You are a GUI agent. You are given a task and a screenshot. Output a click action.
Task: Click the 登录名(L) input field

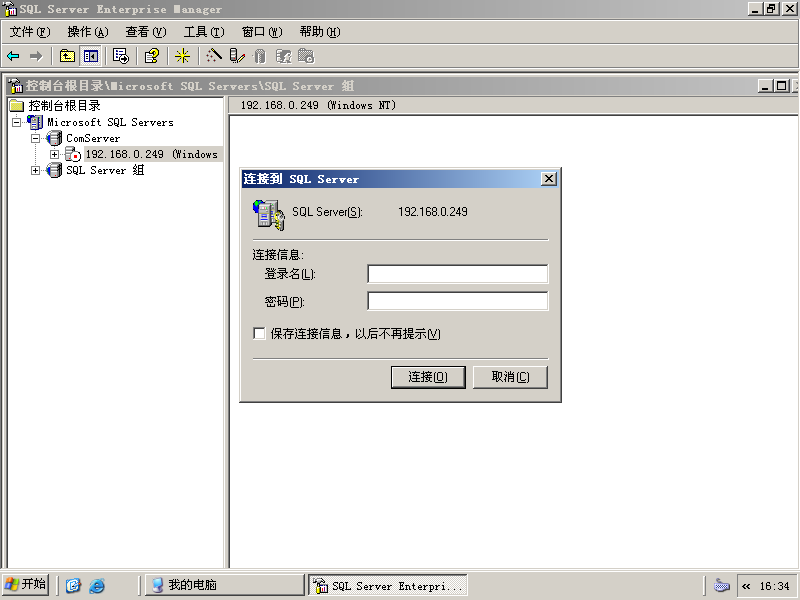pos(458,274)
